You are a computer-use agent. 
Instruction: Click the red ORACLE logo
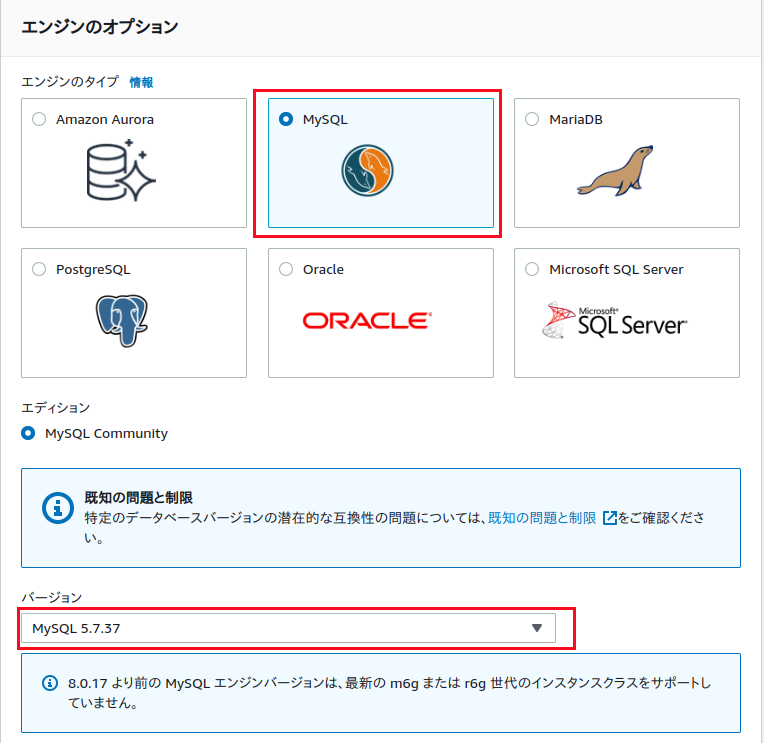click(x=367, y=321)
